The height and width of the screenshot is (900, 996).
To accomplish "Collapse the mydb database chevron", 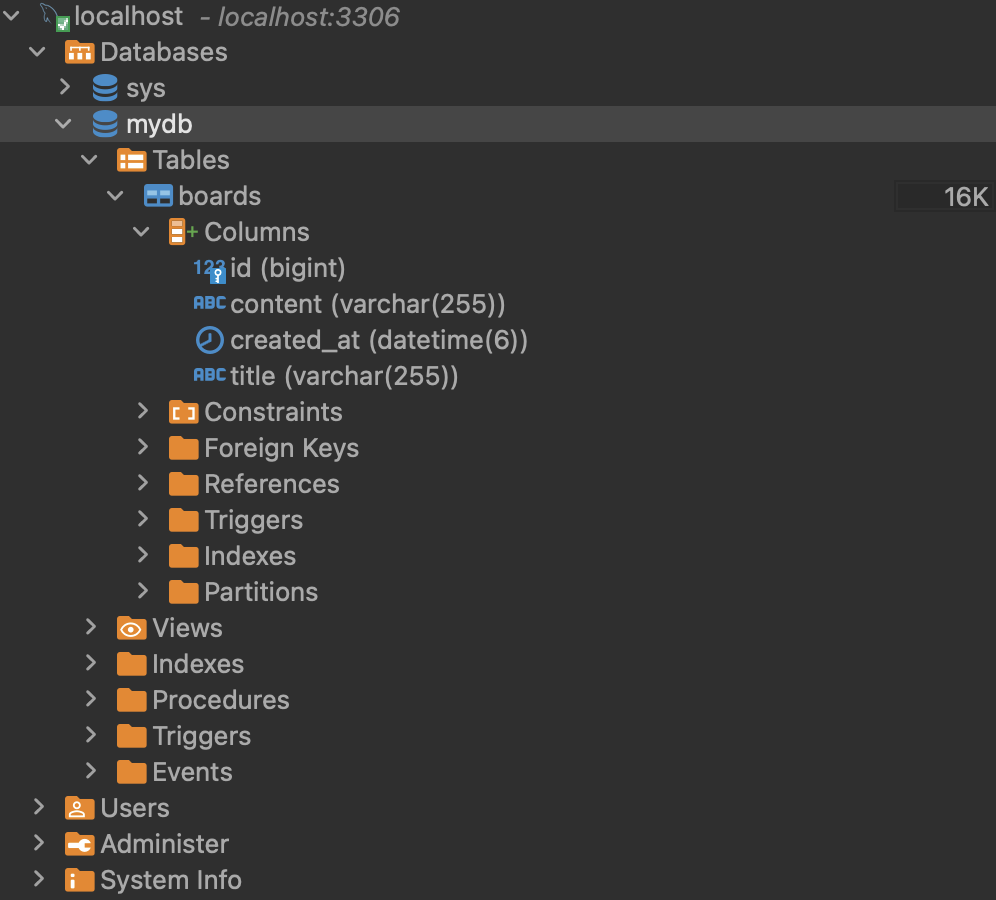I will tap(64, 123).
